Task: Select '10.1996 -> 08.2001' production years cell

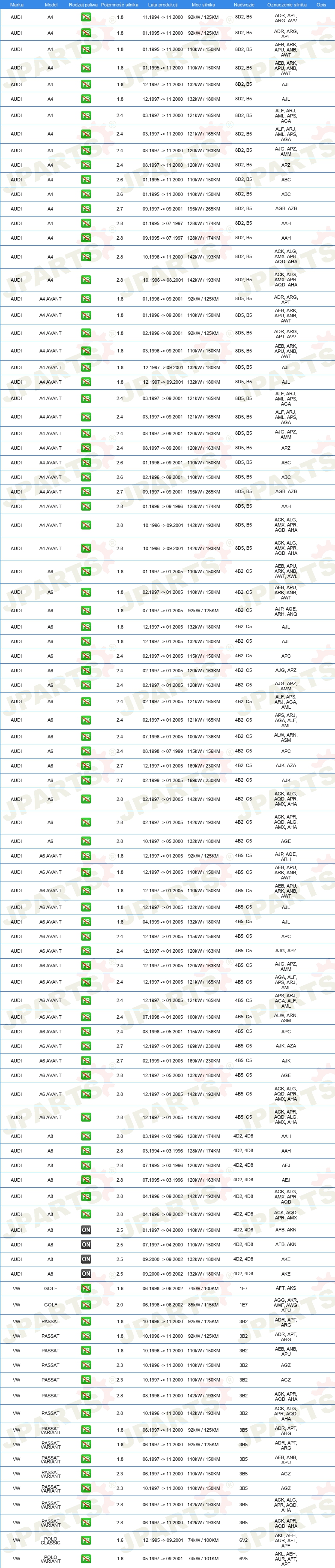Action: point(163,280)
